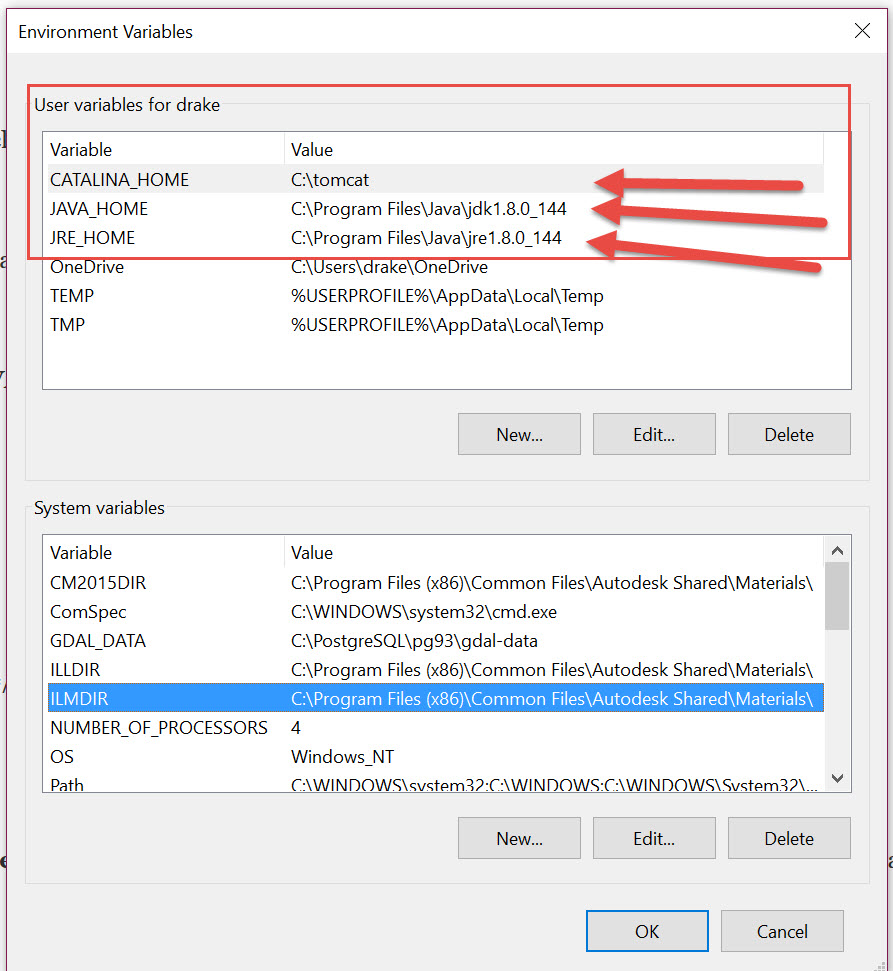Select the CM2015DIR system variable
Screen dimensions: 893x971
[98, 583]
